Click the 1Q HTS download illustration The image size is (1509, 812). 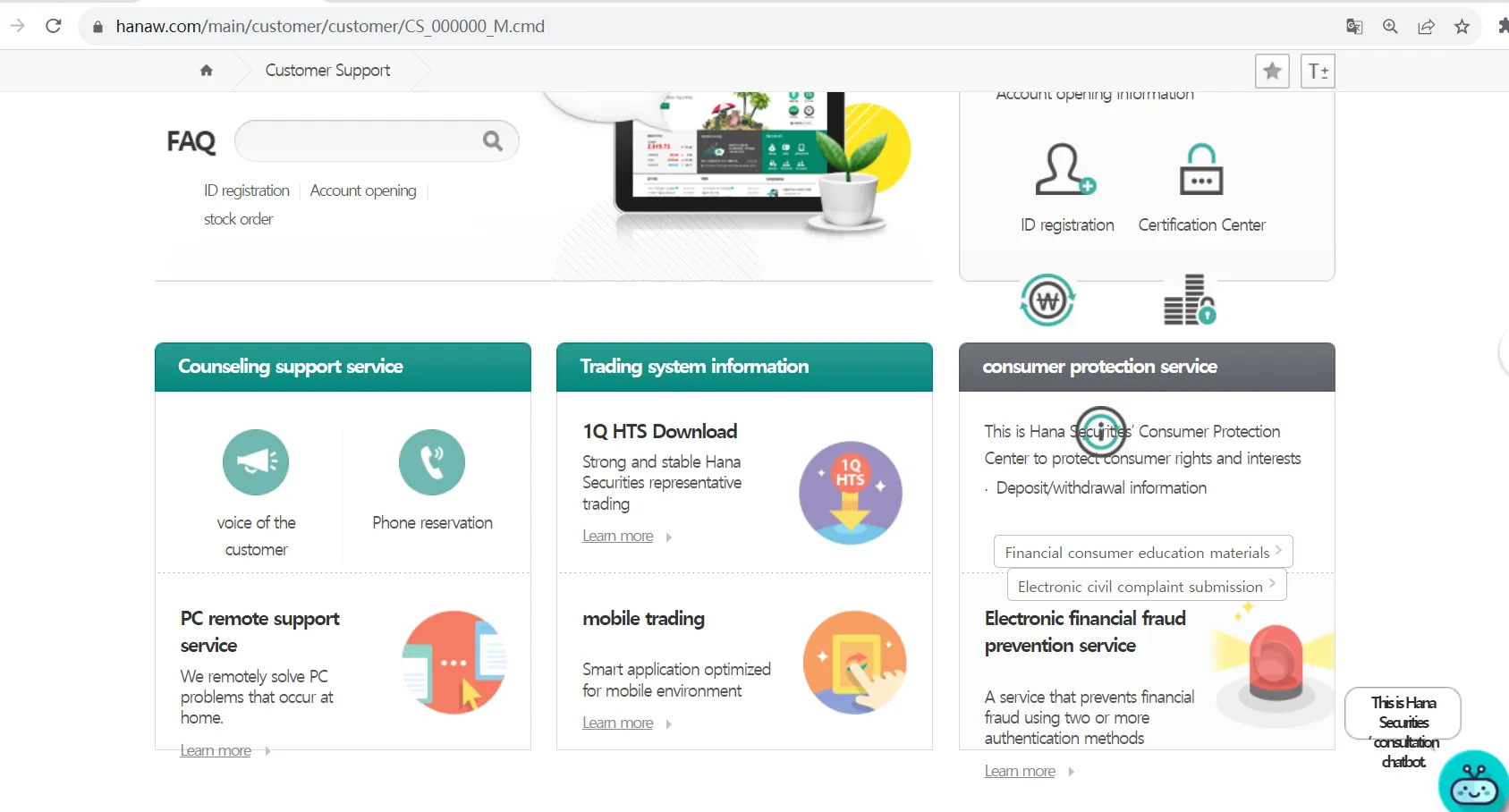pos(851,493)
